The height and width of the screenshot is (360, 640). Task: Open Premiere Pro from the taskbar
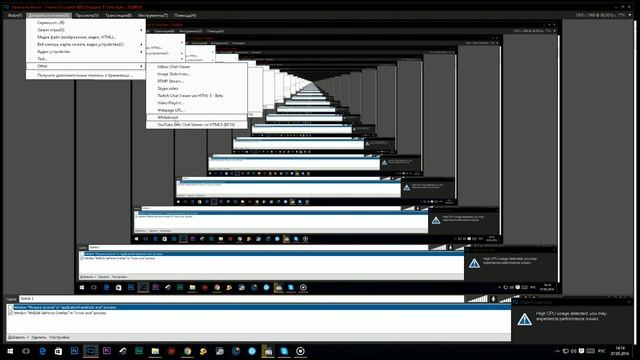(x=107, y=351)
